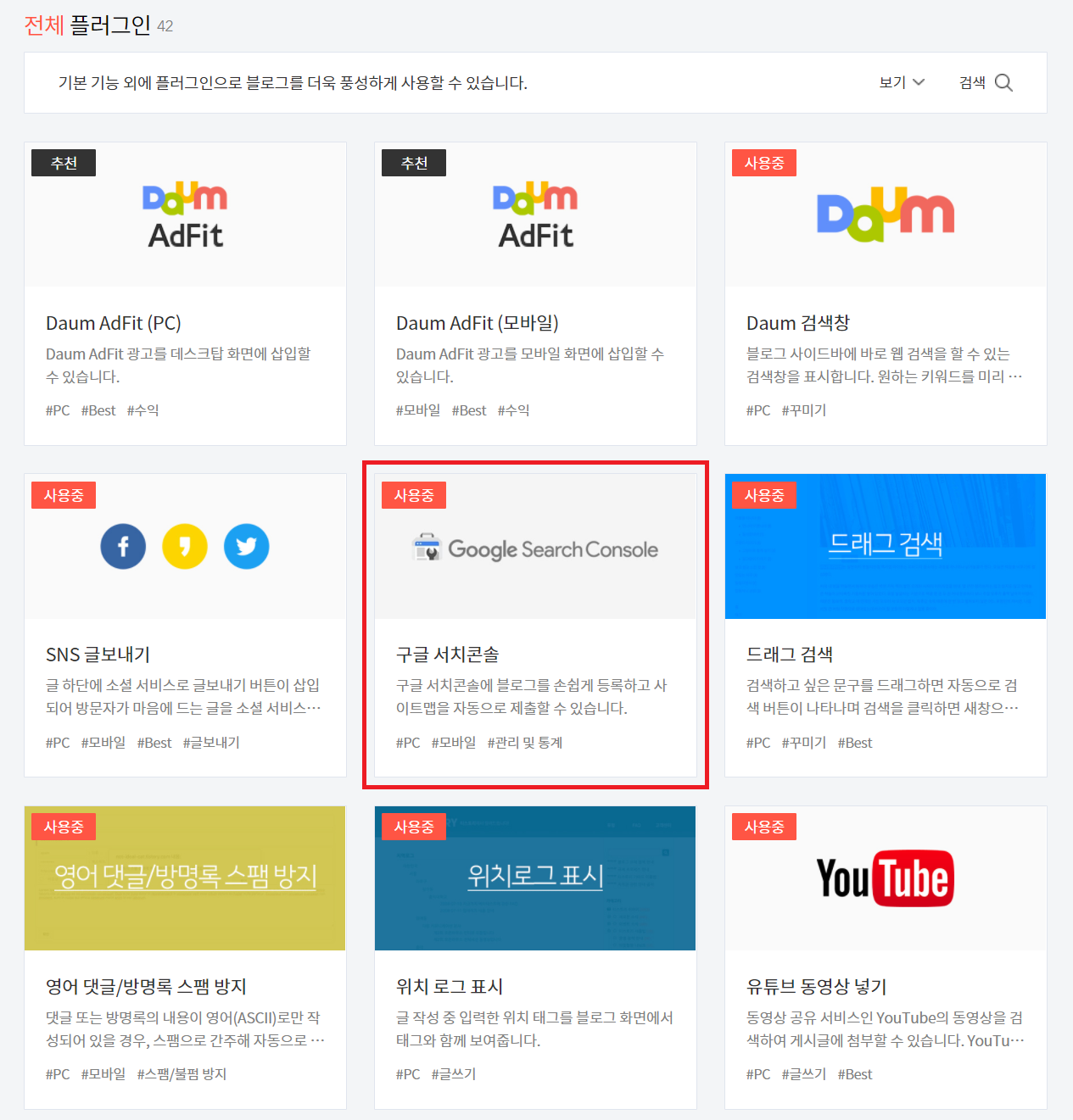
Task: Click the Twitter icon in SNS 글보내기 card
Action: (247, 547)
